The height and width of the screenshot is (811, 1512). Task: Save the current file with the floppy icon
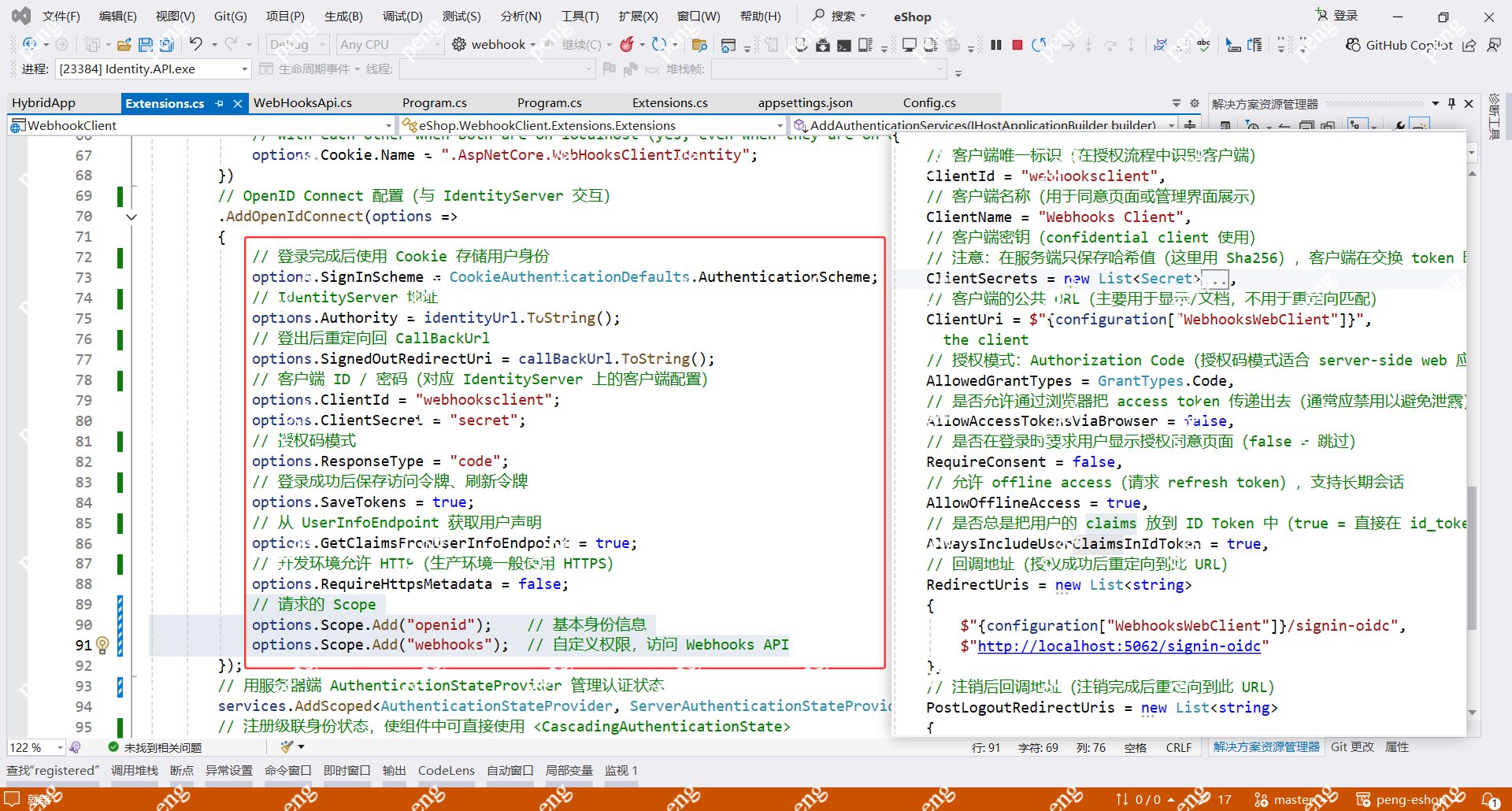(x=145, y=45)
